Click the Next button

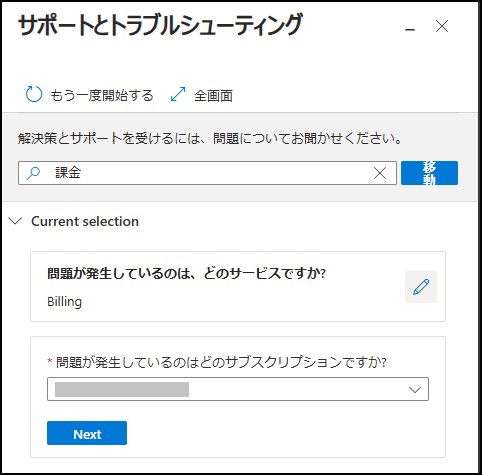(87, 433)
